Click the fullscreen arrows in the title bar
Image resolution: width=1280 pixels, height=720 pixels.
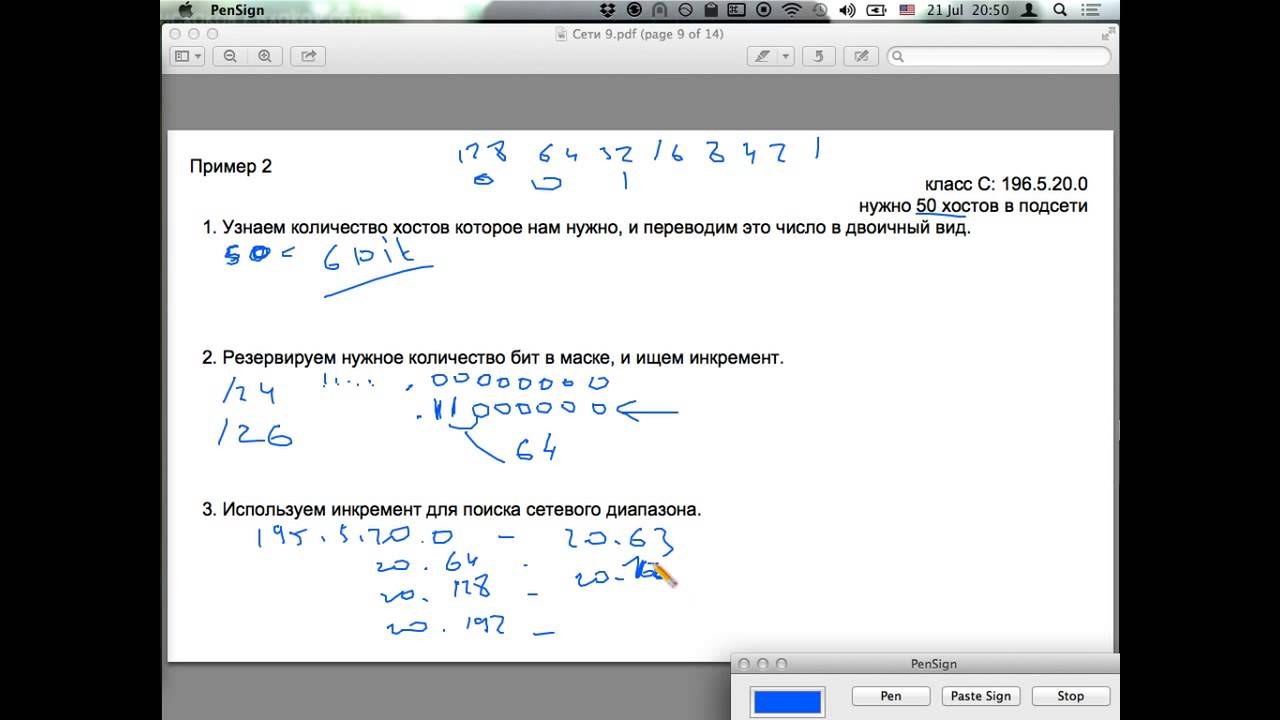[1107, 34]
